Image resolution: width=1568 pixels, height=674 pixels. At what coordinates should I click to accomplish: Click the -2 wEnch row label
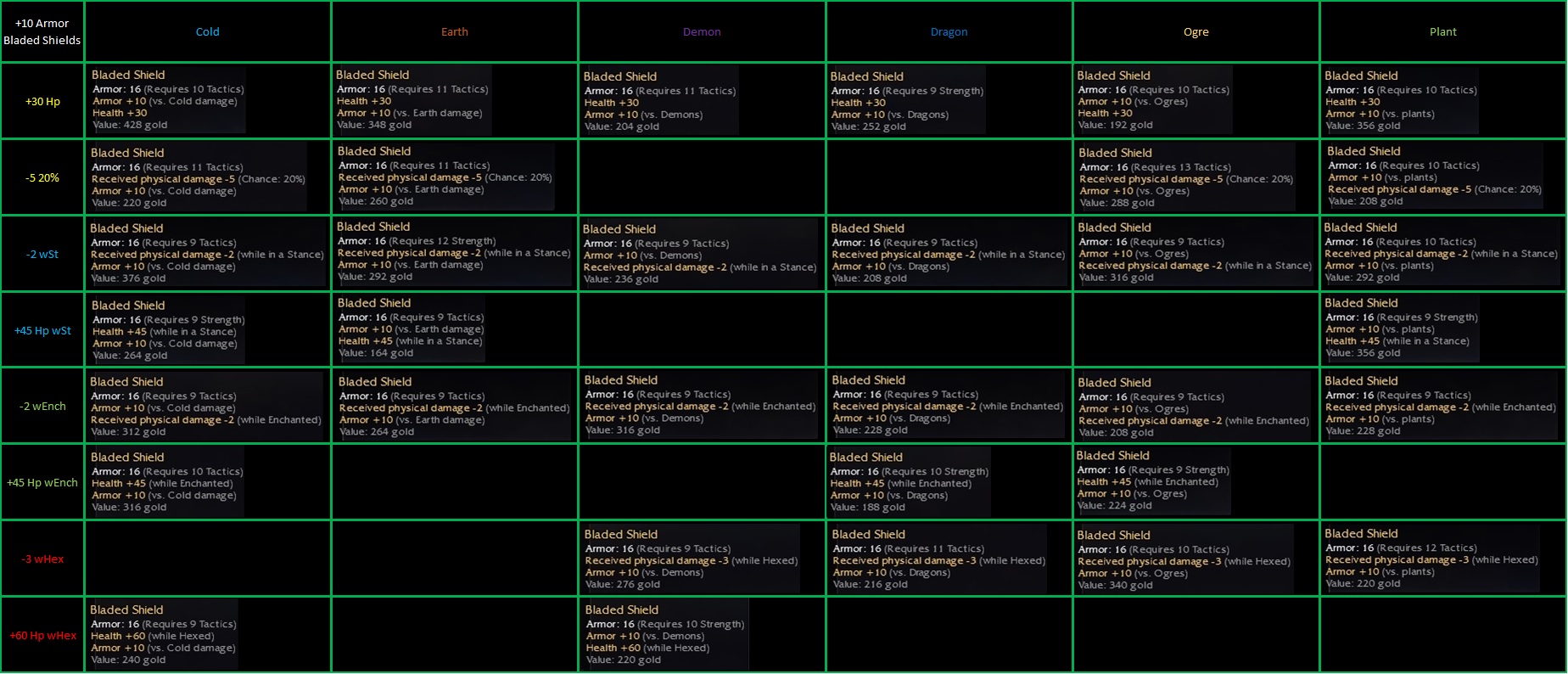click(42, 407)
